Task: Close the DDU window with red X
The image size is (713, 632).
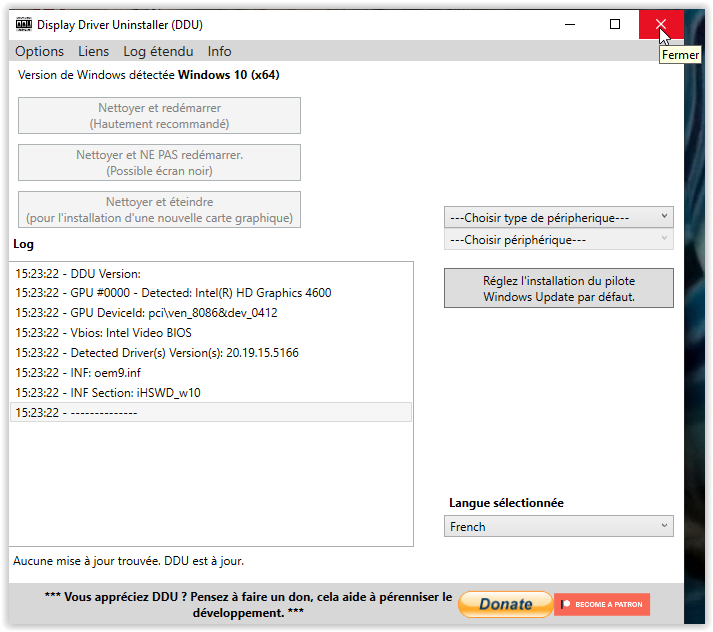Action: click(x=661, y=25)
